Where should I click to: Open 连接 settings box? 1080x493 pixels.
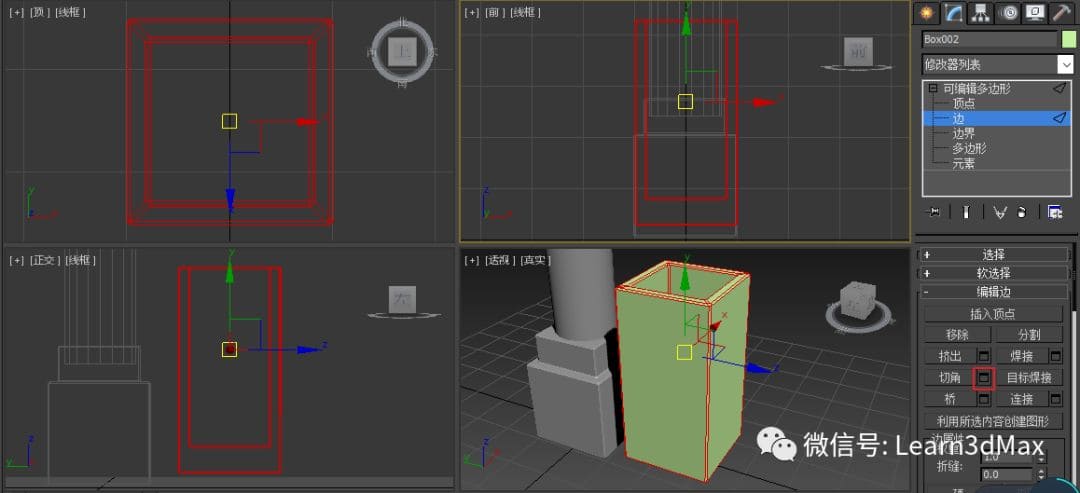click(x=1056, y=399)
